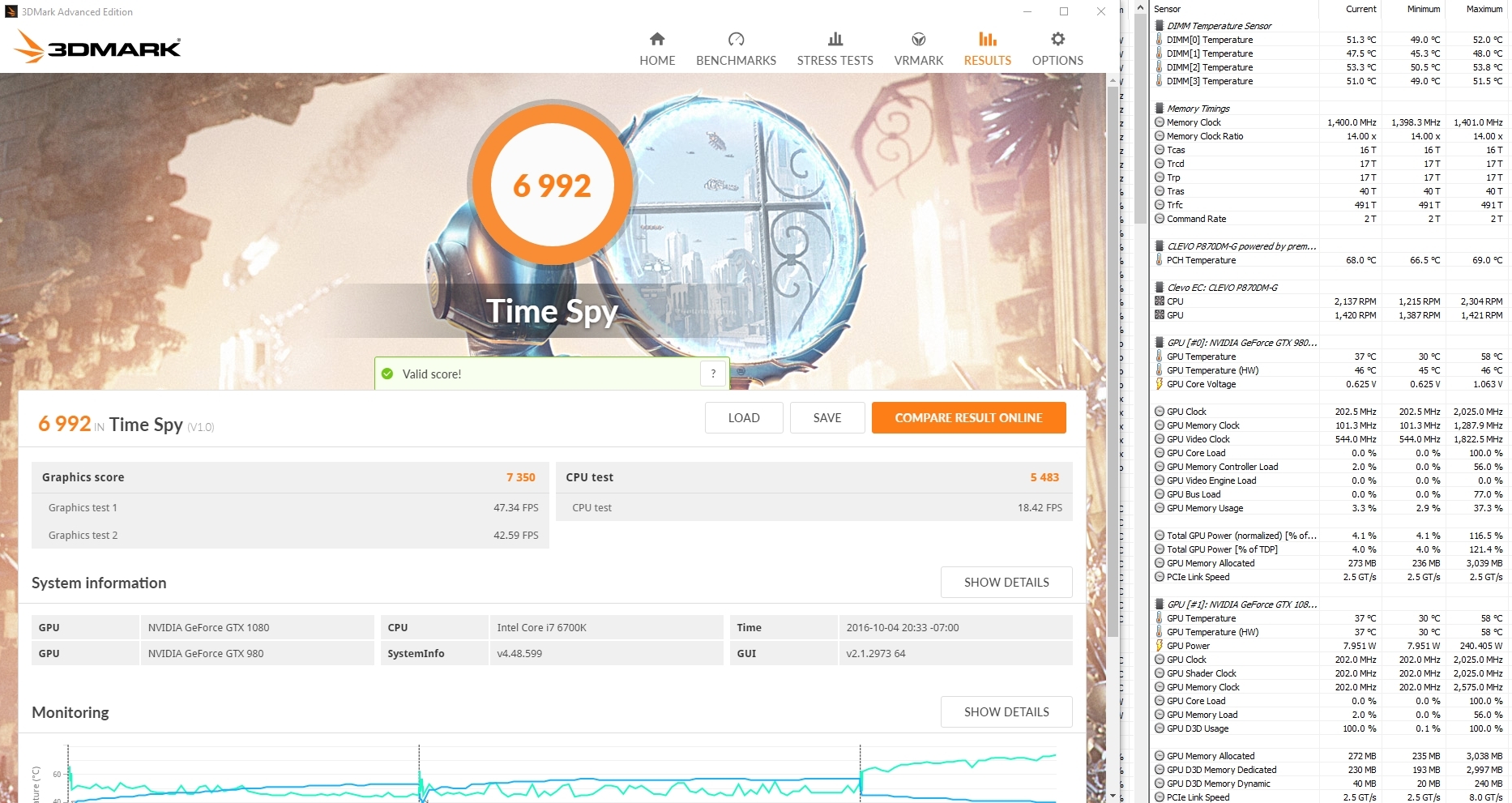Select the Graphics test 1 row
Image resolution: width=1512 pixels, height=803 pixels.
point(290,507)
